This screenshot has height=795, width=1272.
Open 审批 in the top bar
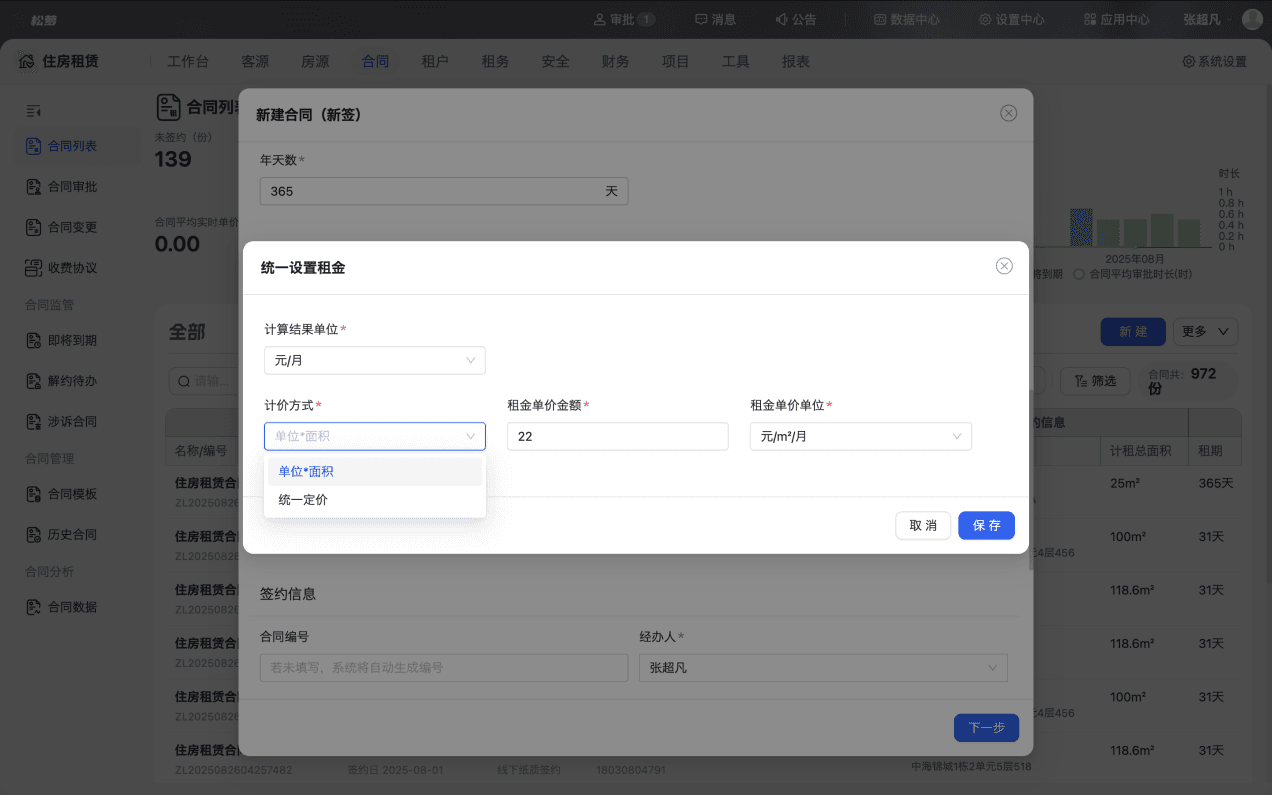click(x=624, y=19)
